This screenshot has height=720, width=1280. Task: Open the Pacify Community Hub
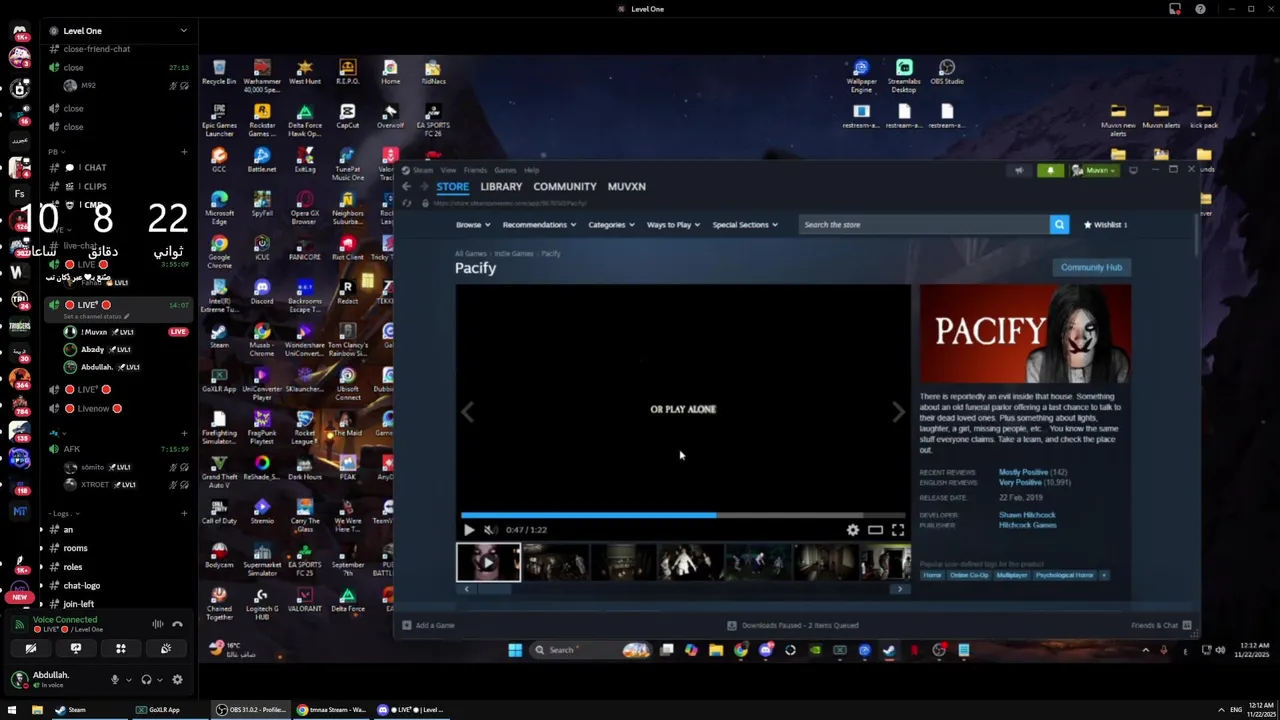(x=1091, y=267)
